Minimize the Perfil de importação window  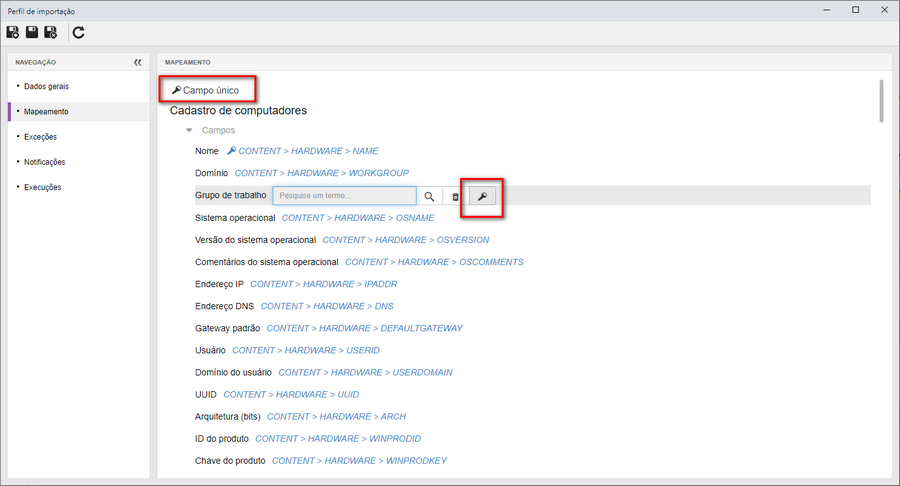(x=827, y=10)
